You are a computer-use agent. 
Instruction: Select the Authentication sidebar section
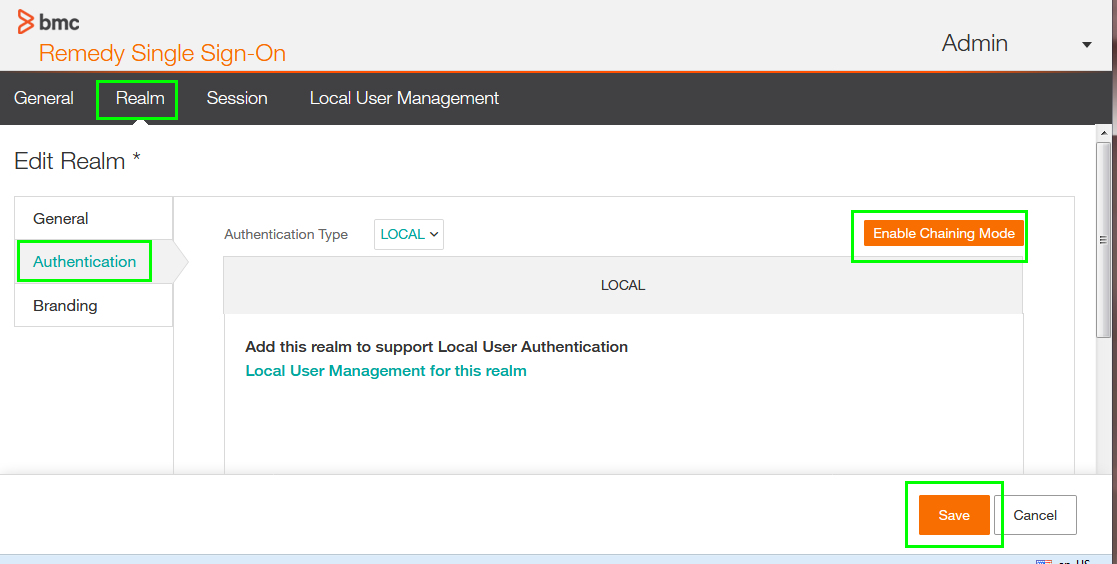93,261
